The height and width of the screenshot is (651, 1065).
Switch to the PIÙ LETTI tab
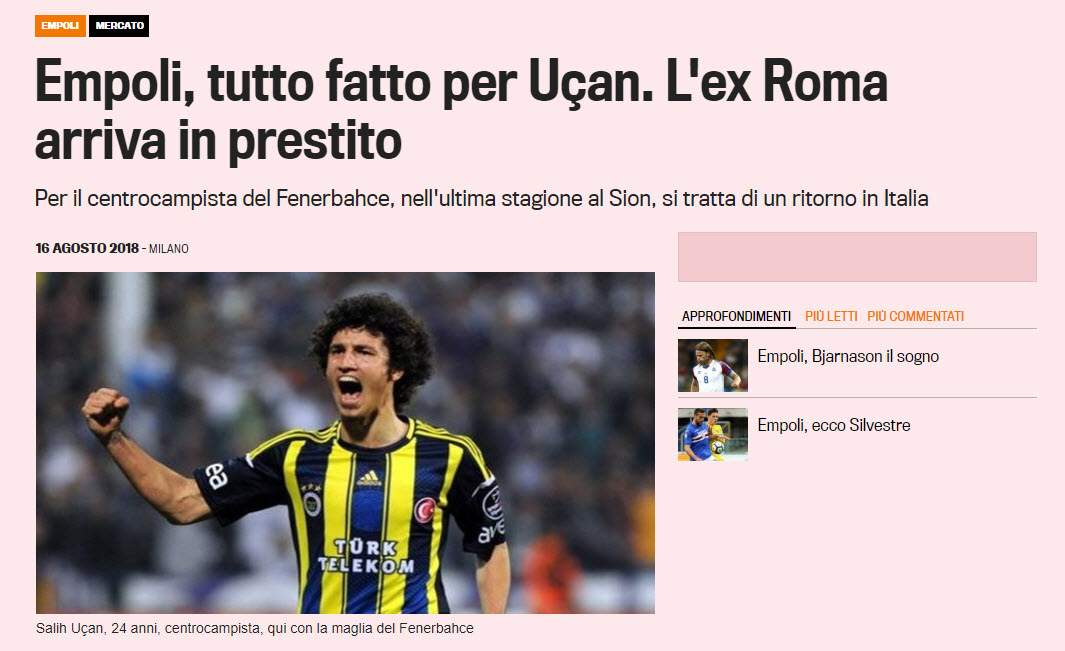(x=831, y=317)
